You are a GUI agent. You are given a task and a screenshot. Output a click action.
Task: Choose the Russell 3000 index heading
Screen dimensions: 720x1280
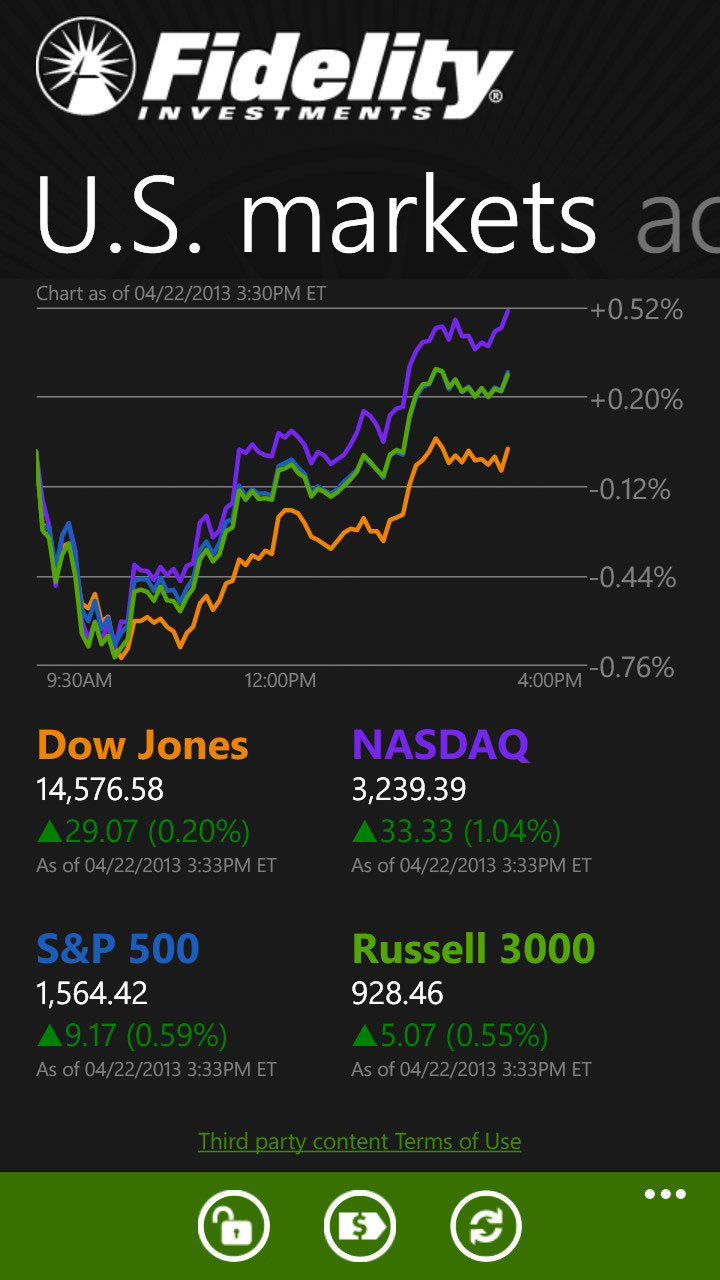[x=473, y=949]
